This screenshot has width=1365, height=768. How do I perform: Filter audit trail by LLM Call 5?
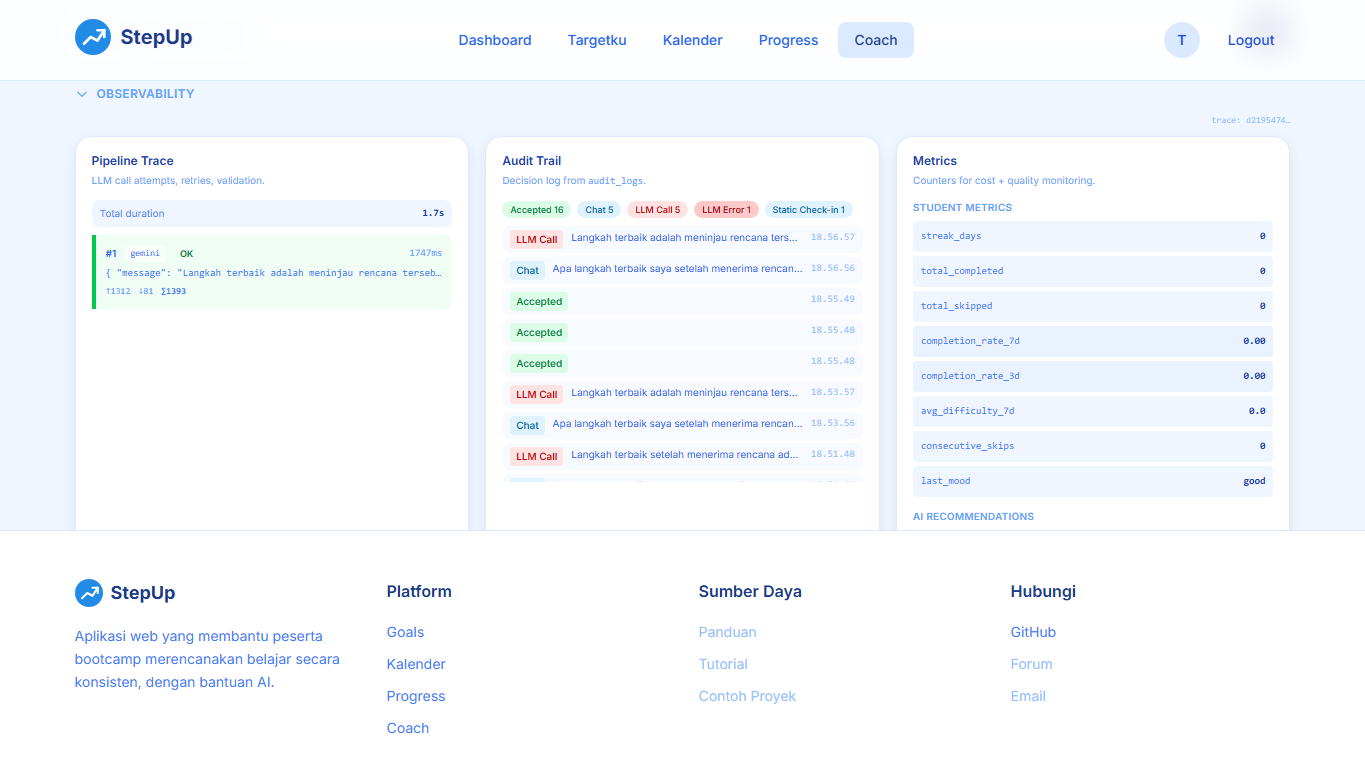[x=657, y=210]
